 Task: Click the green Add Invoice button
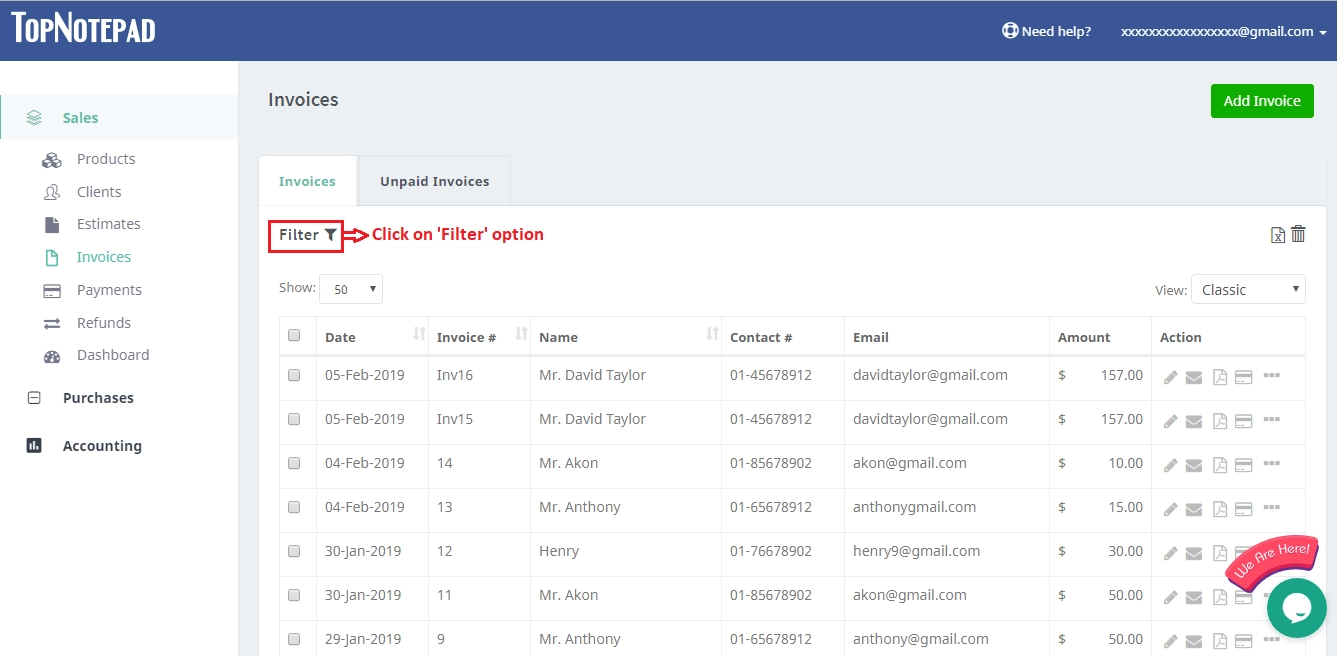point(1262,101)
